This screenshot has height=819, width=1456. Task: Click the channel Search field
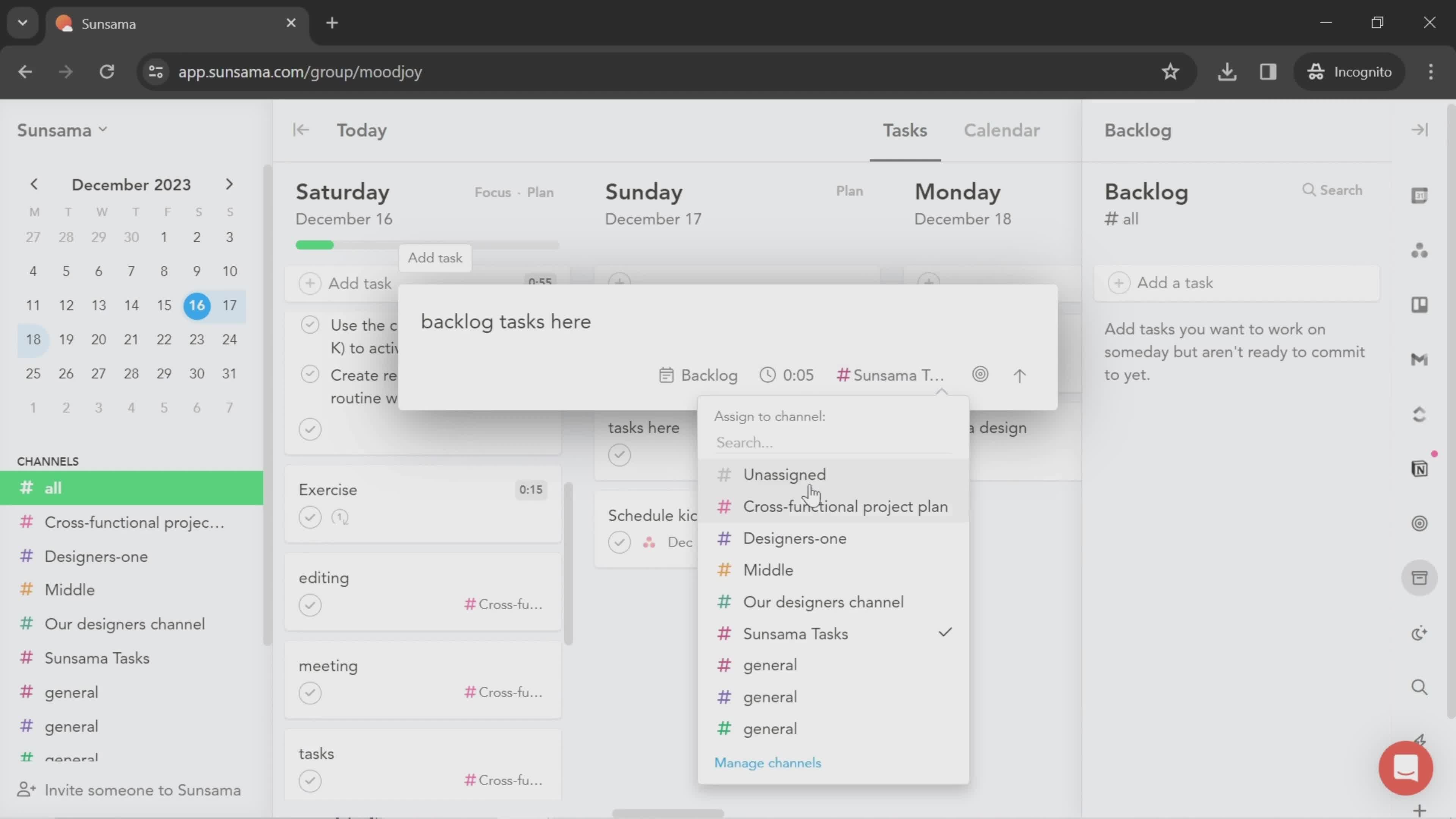pos(833,442)
